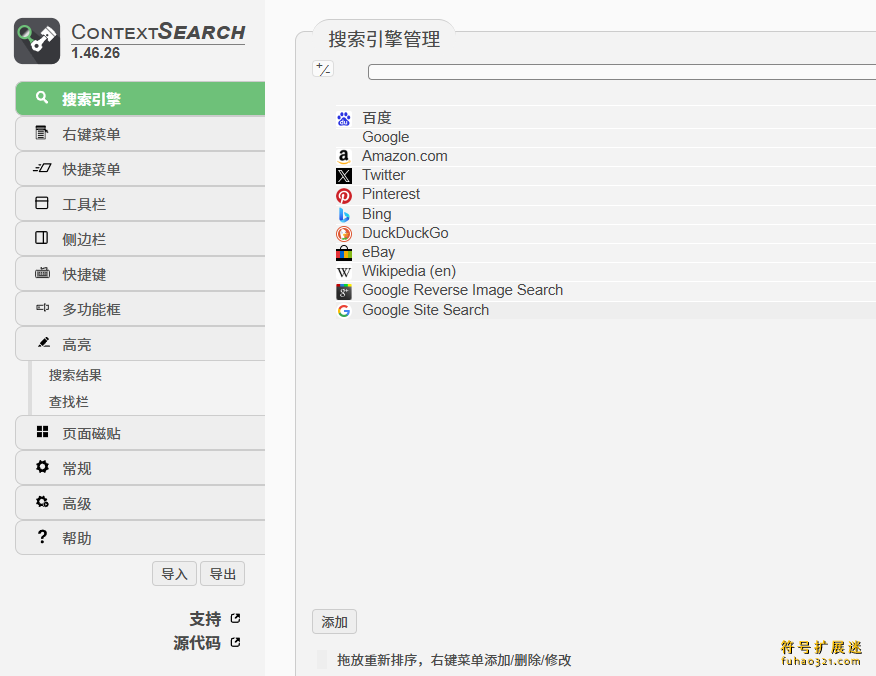Viewport: 876px width, 676px height.
Task: Select the 高亮 menu item
Action: tap(140, 344)
